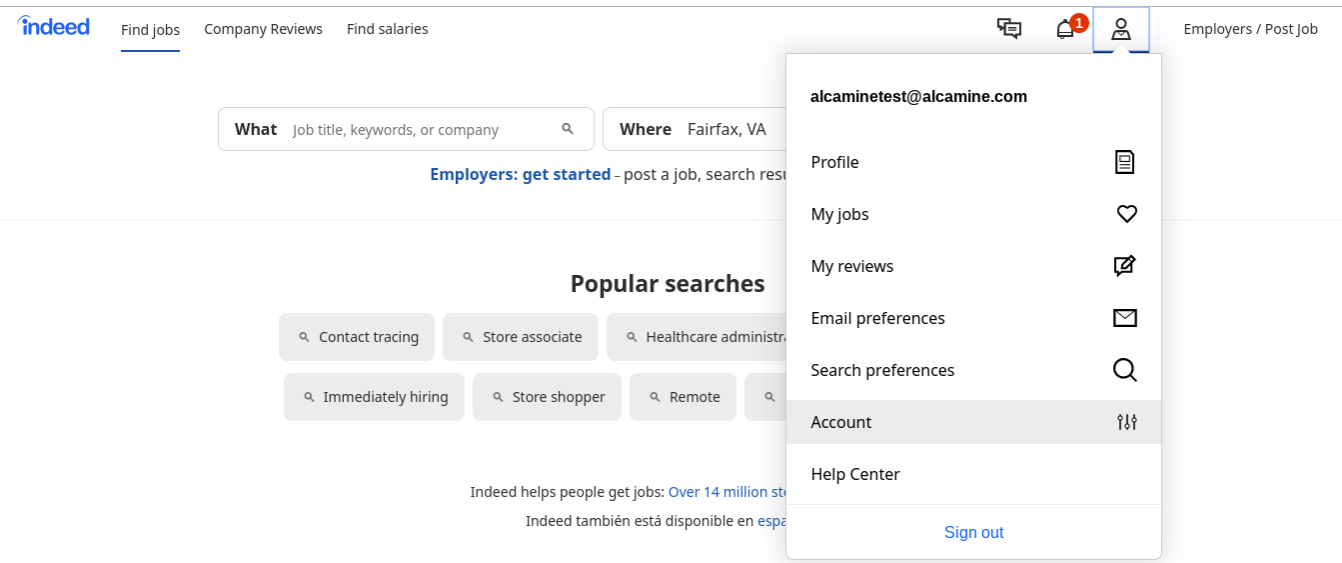Click Employers / Post Job link

[x=1250, y=29]
